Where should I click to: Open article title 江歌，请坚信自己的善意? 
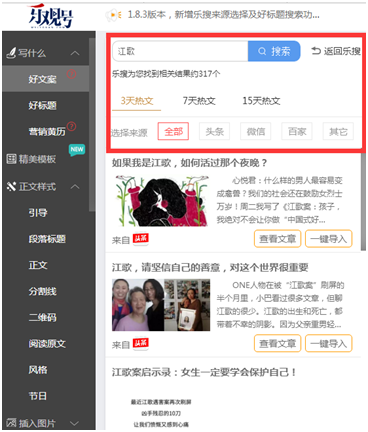click(210, 267)
